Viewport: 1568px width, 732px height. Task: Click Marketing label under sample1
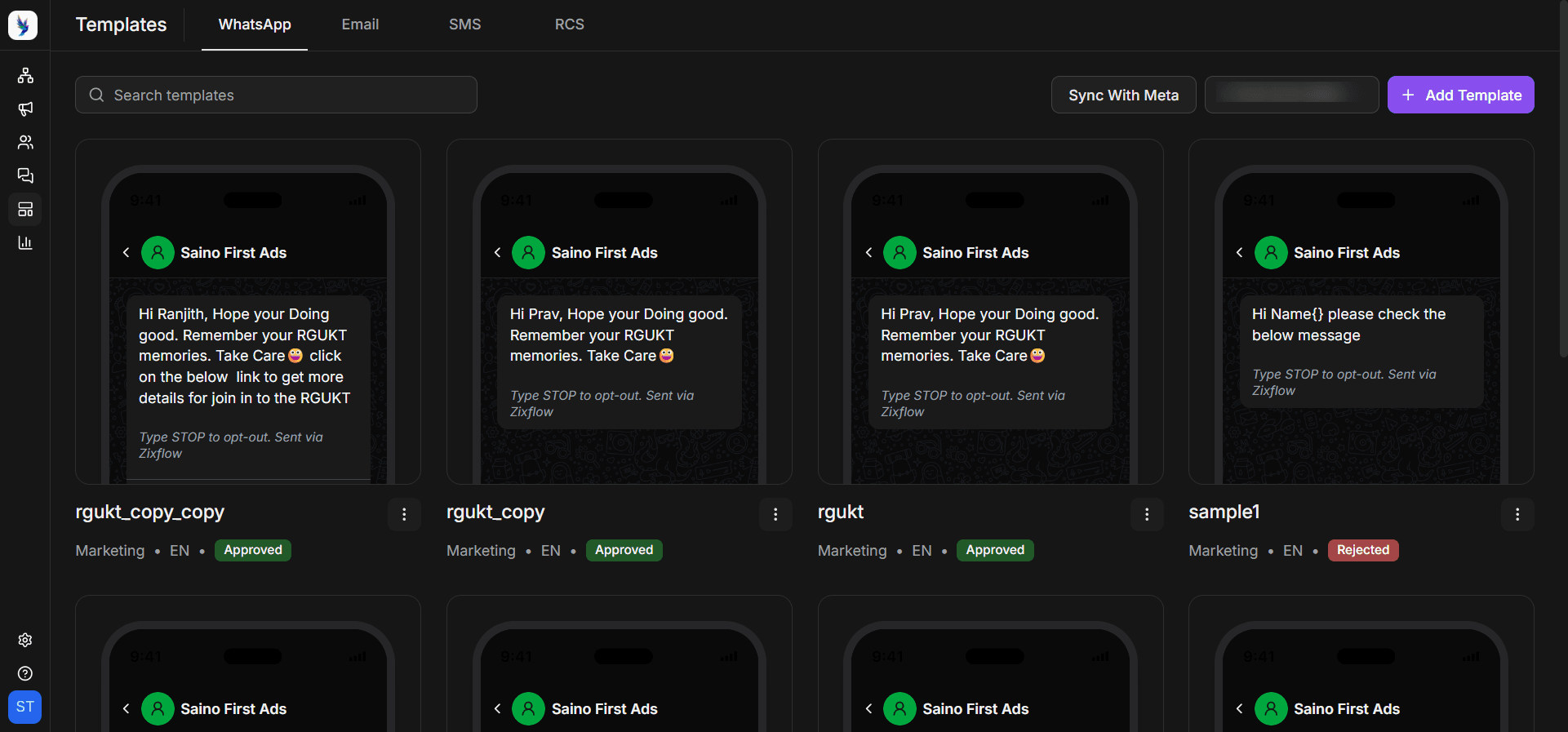1223,551
